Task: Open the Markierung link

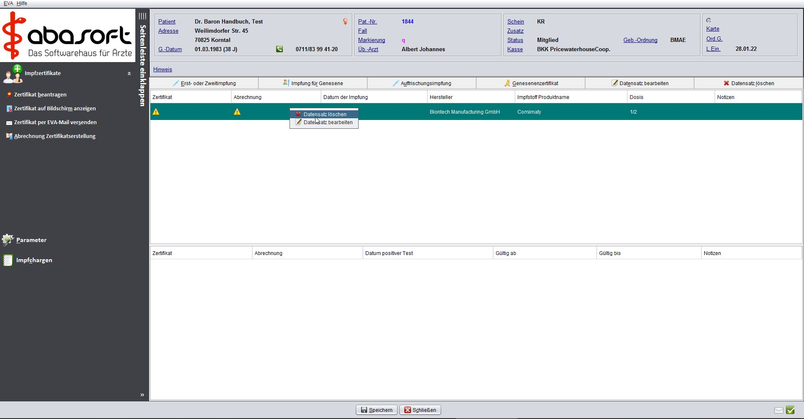Action: [x=371, y=40]
